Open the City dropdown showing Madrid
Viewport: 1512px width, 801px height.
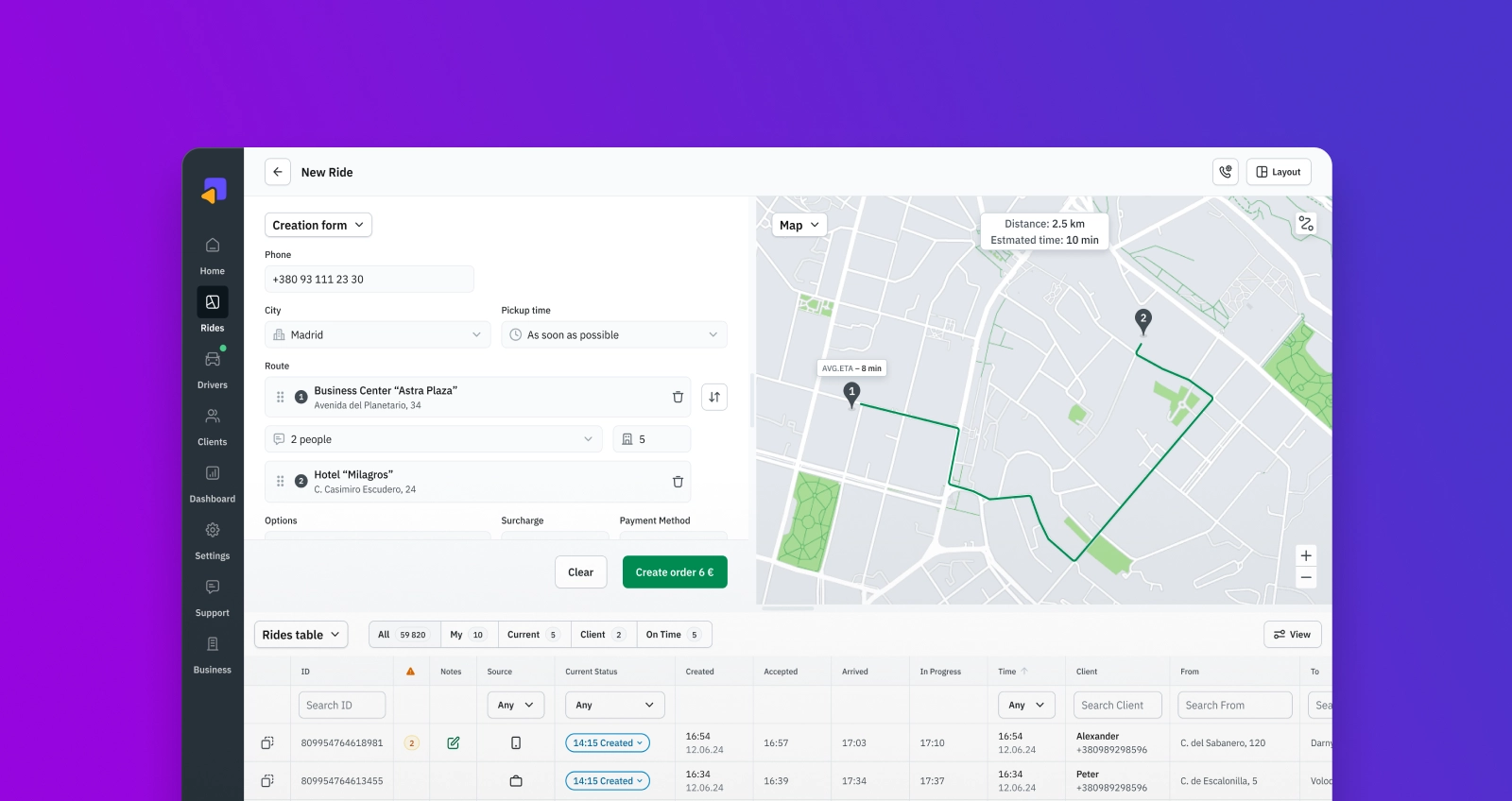377,335
